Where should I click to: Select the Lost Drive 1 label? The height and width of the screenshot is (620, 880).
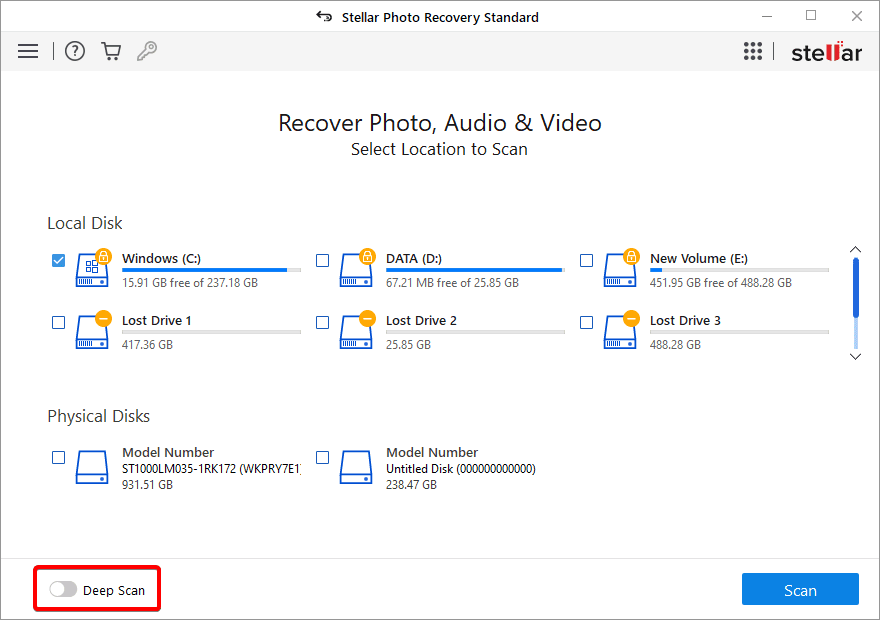(157, 320)
